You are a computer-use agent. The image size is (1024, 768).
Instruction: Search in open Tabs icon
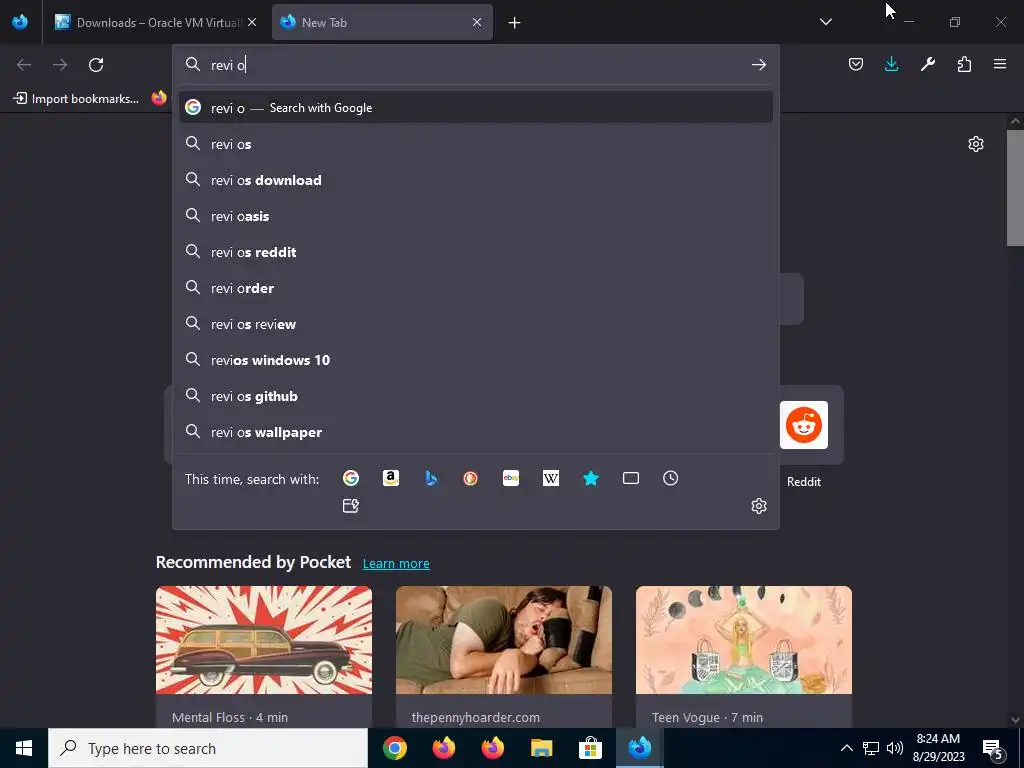click(x=630, y=478)
